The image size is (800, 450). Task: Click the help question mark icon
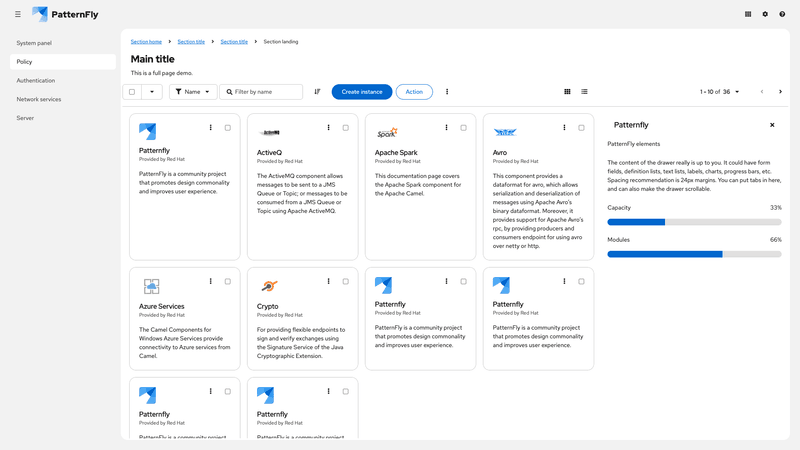click(782, 15)
